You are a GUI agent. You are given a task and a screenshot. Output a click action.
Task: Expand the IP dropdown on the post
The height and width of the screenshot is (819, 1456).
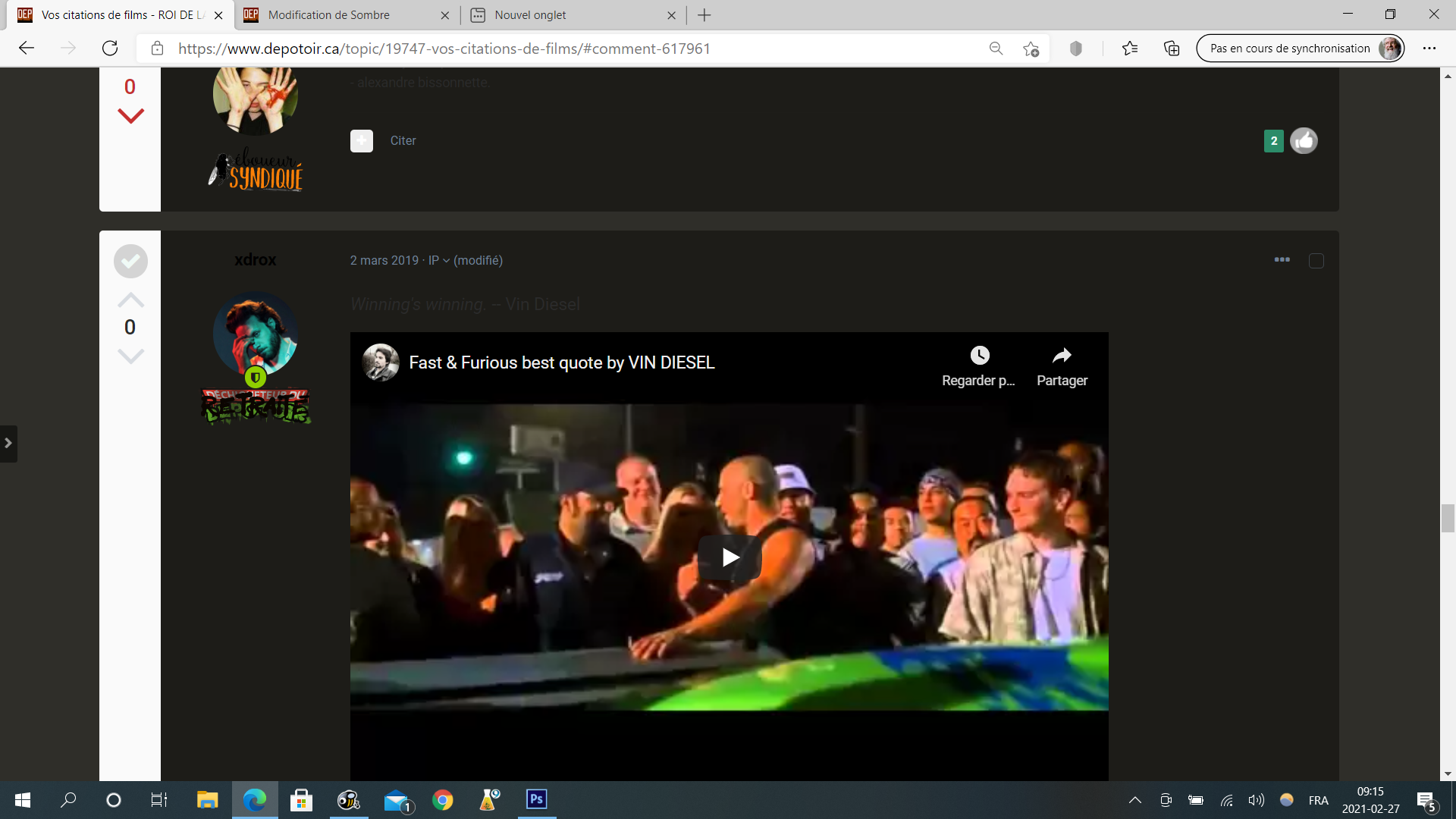click(x=439, y=260)
